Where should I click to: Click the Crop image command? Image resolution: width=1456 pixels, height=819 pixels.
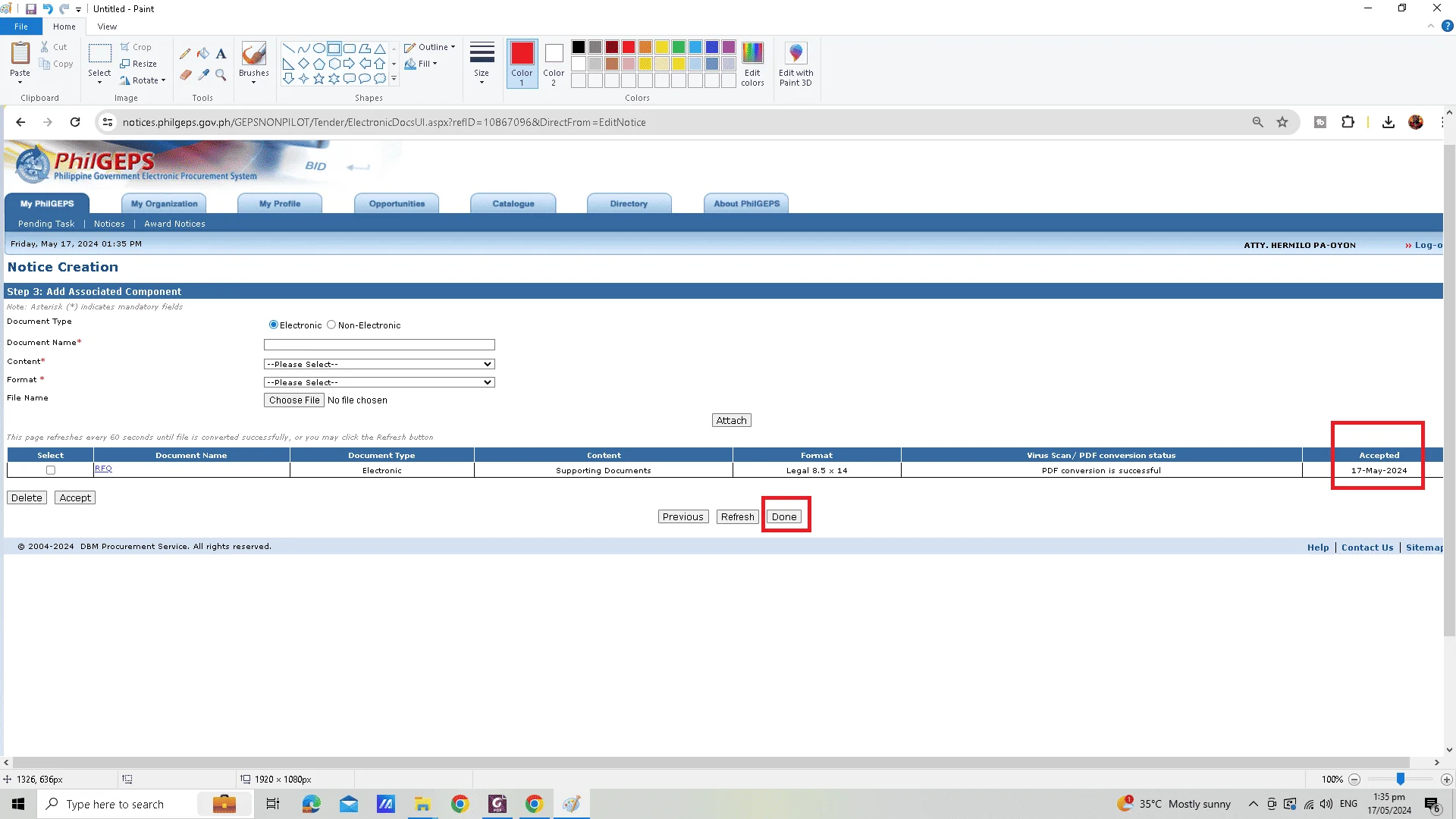[x=136, y=47]
